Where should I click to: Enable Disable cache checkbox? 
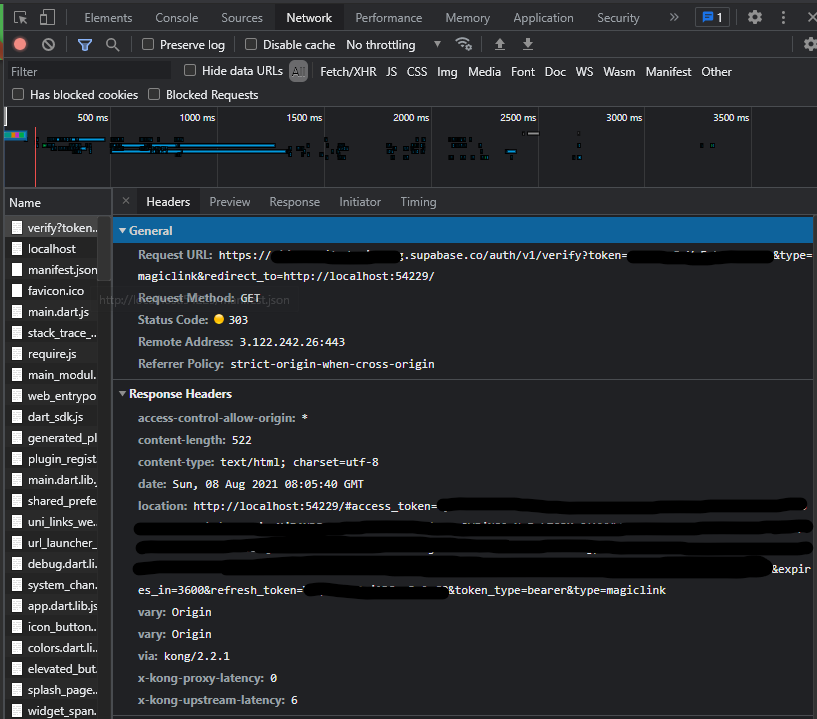(x=251, y=44)
